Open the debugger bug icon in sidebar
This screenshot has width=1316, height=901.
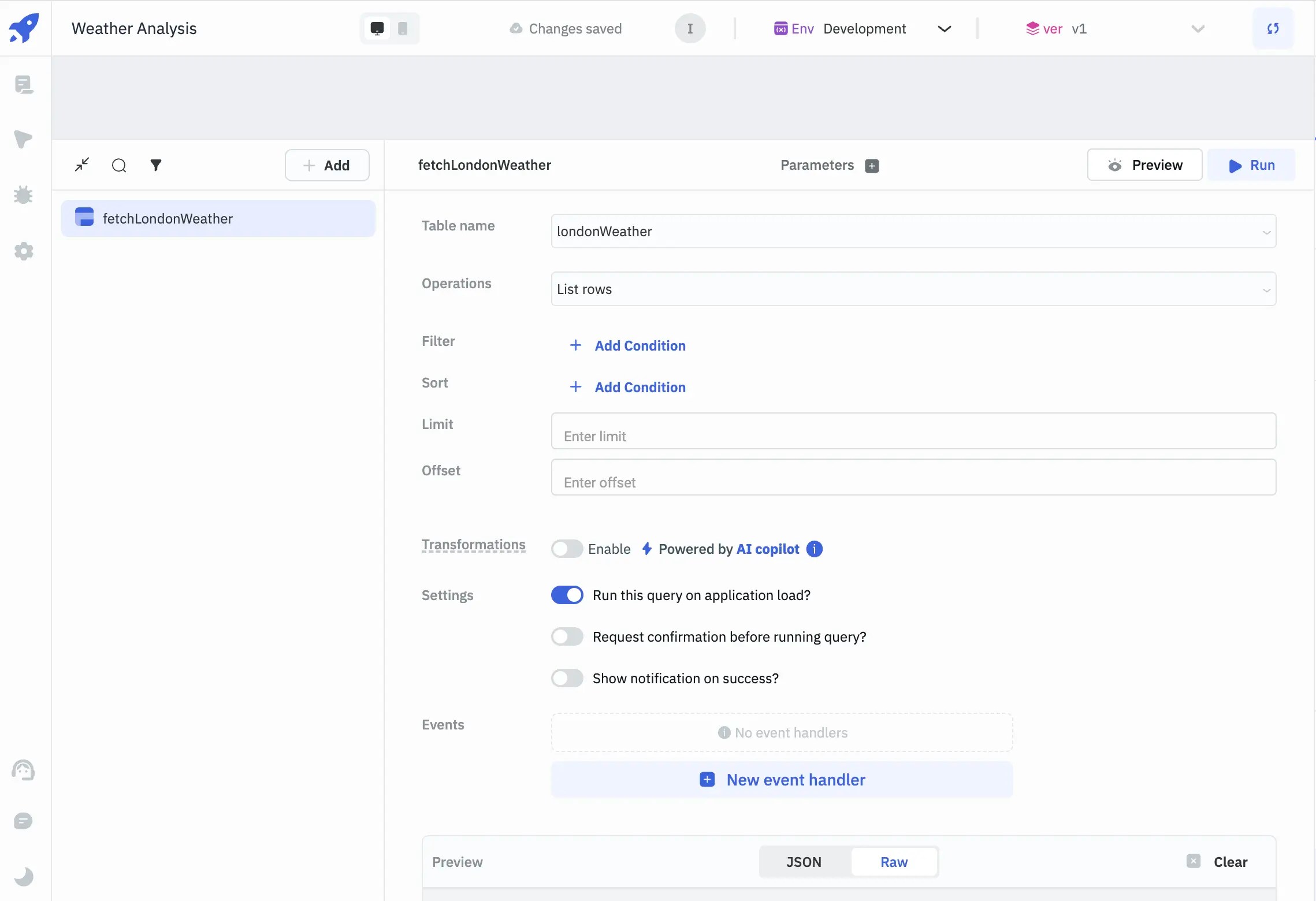[23, 195]
